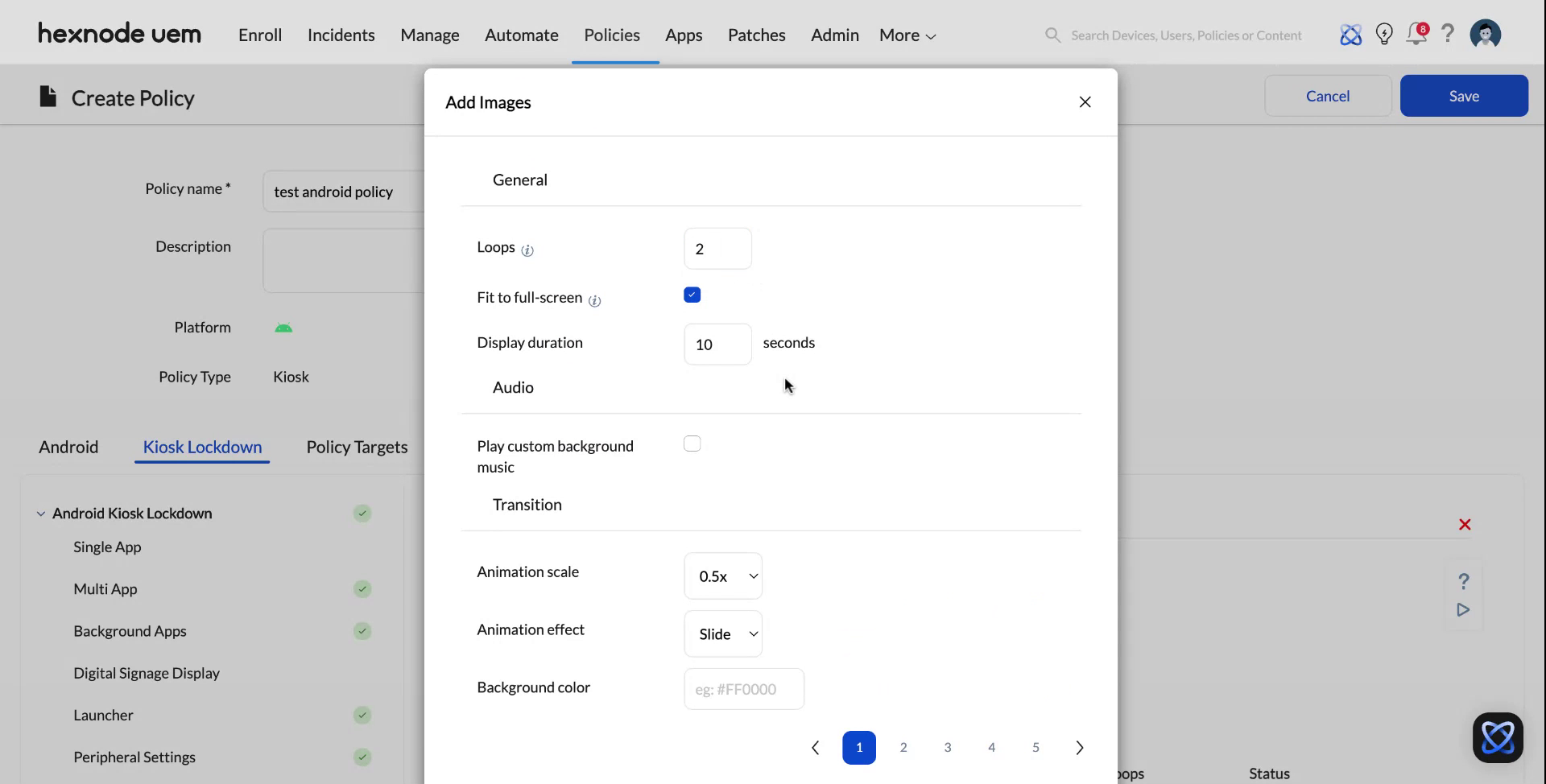Viewport: 1546px width, 784px height.
Task: Click the Background color input field
Action: (x=742, y=689)
